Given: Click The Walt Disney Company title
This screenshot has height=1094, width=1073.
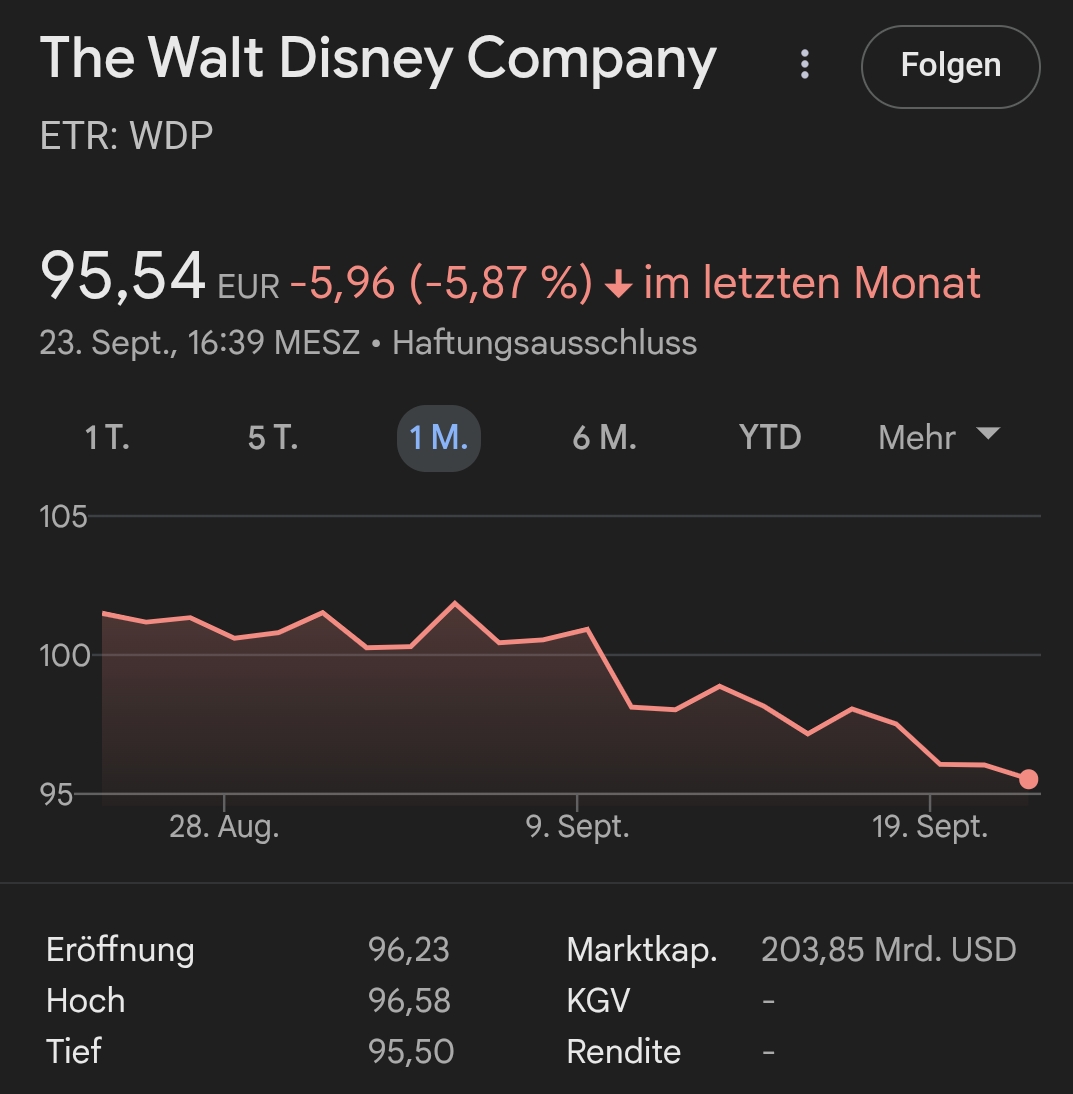Looking at the screenshot, I should point(378,60).
